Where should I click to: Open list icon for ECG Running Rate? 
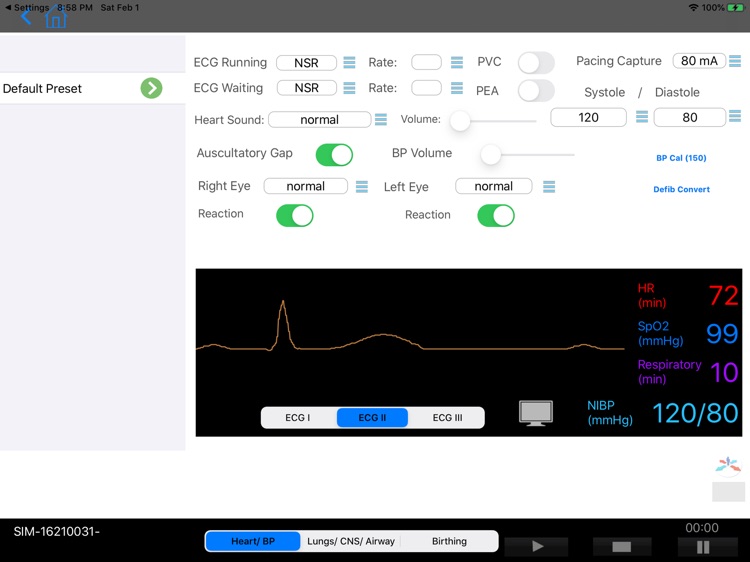[x=457, y=62]
